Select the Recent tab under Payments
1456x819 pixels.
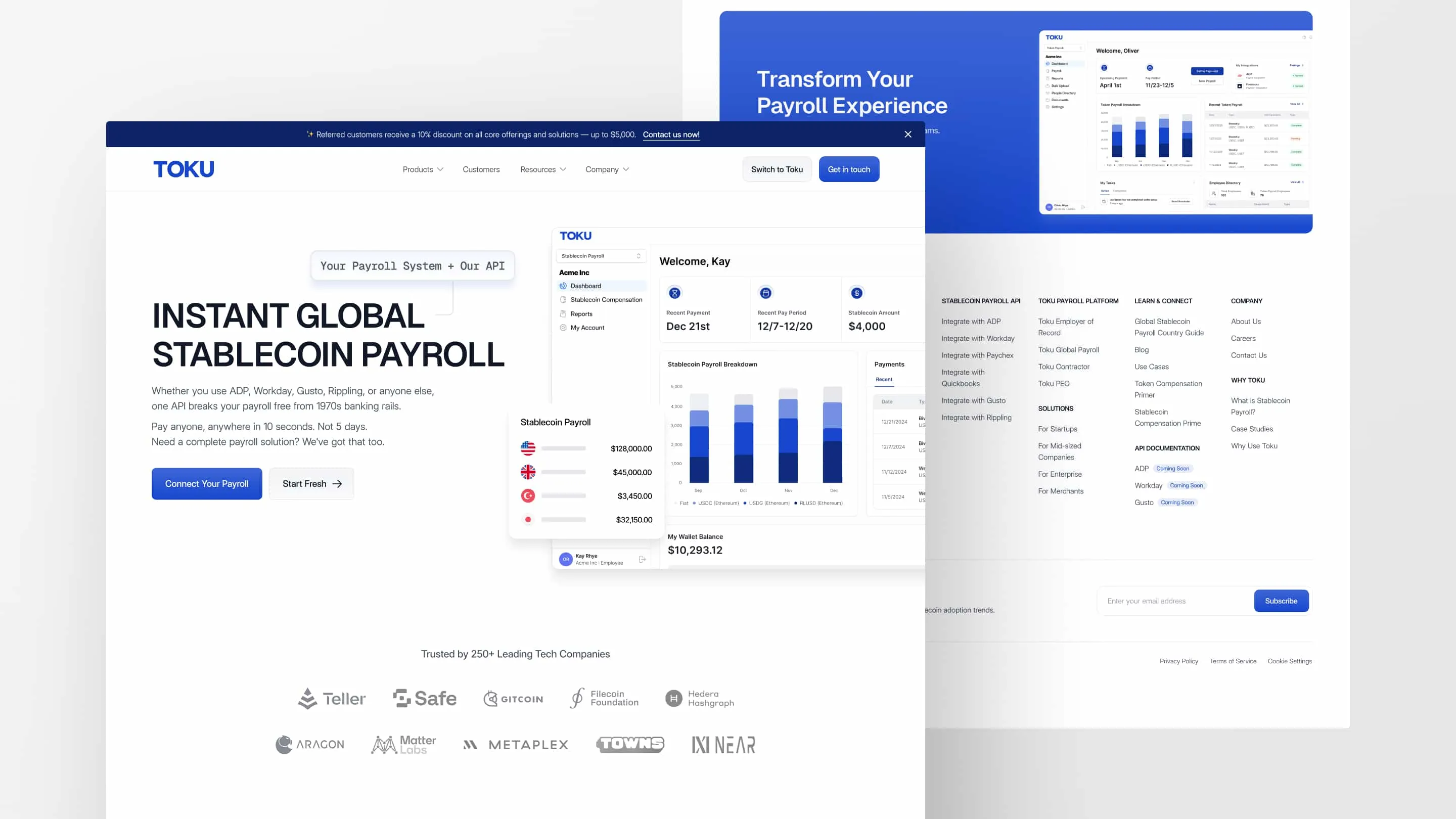click(x=884, y=380)
